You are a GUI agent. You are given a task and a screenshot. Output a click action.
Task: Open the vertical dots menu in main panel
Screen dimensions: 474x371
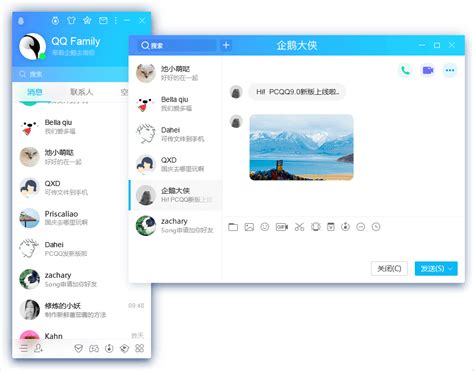click(x=116, y=21)
